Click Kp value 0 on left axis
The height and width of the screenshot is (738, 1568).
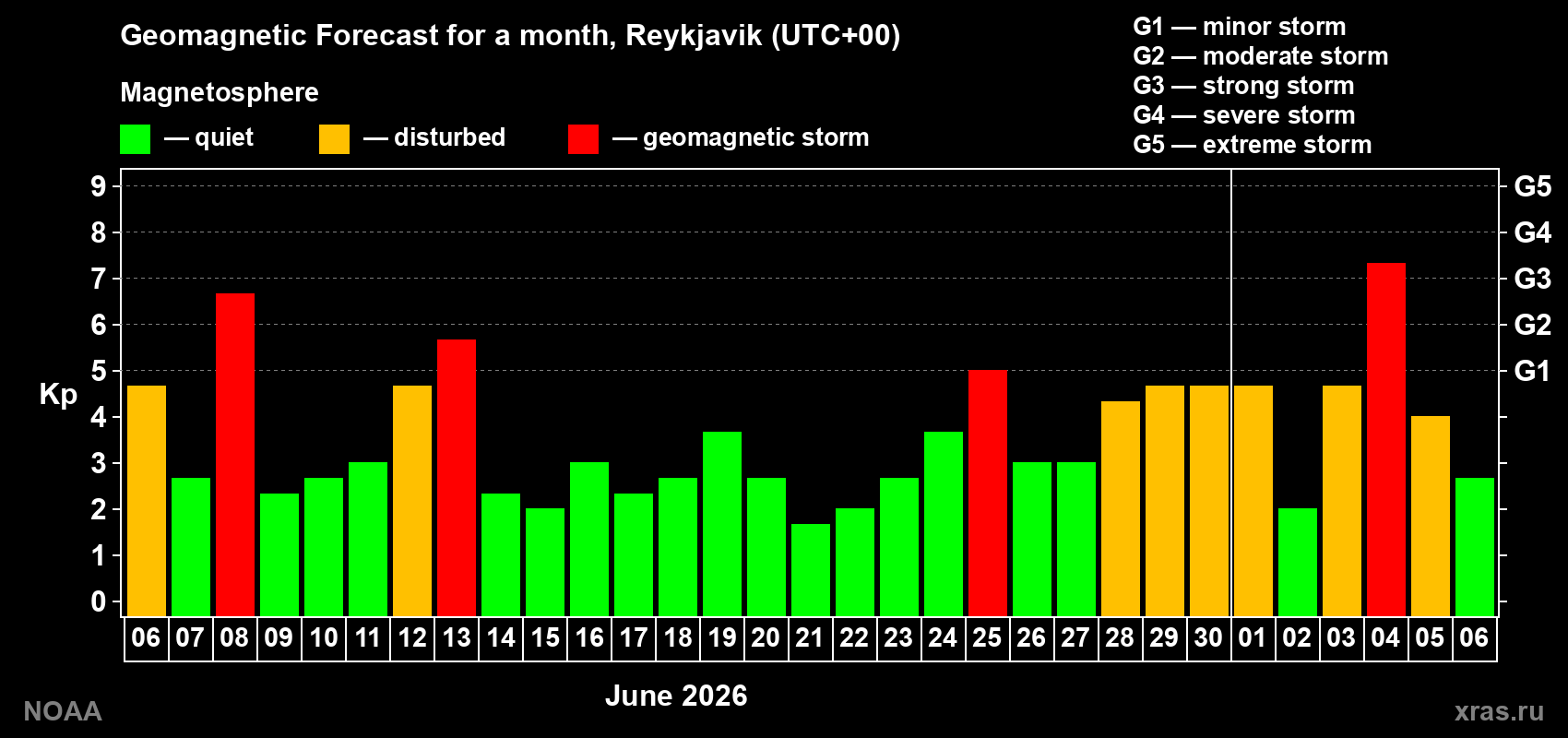tap(99, 601)
